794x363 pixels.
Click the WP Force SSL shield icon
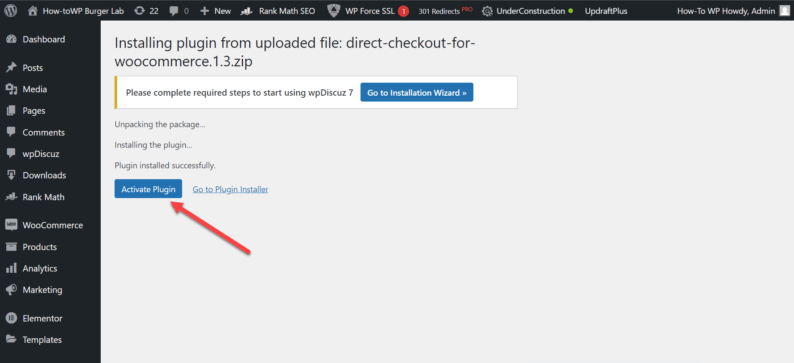tap(334, 11)
